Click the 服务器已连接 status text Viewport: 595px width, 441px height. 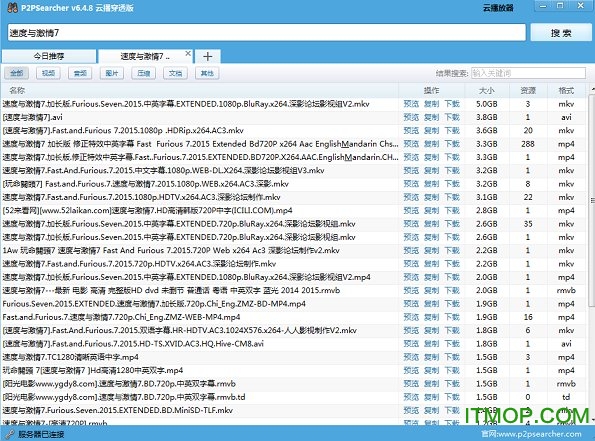(x=41, y=434)
